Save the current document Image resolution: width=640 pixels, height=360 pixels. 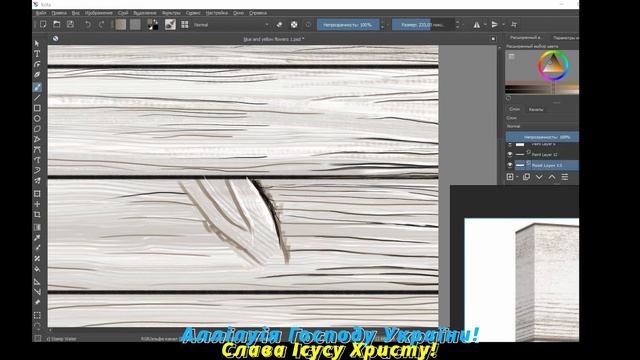[70, 24]
